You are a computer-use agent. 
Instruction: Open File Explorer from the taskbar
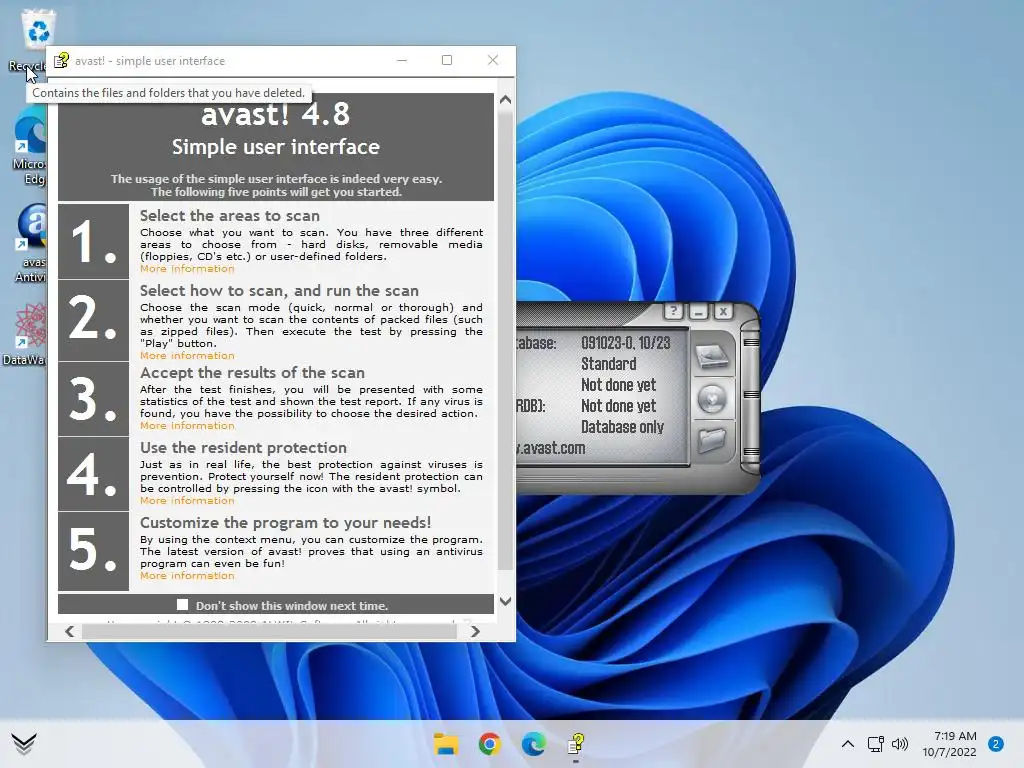coord(446,744)
